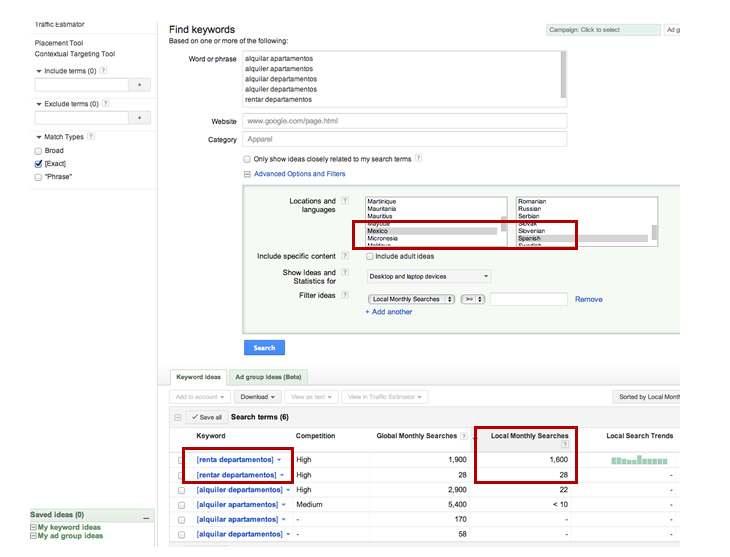Open Filter ideas help icon

click(x=345, y=295)
